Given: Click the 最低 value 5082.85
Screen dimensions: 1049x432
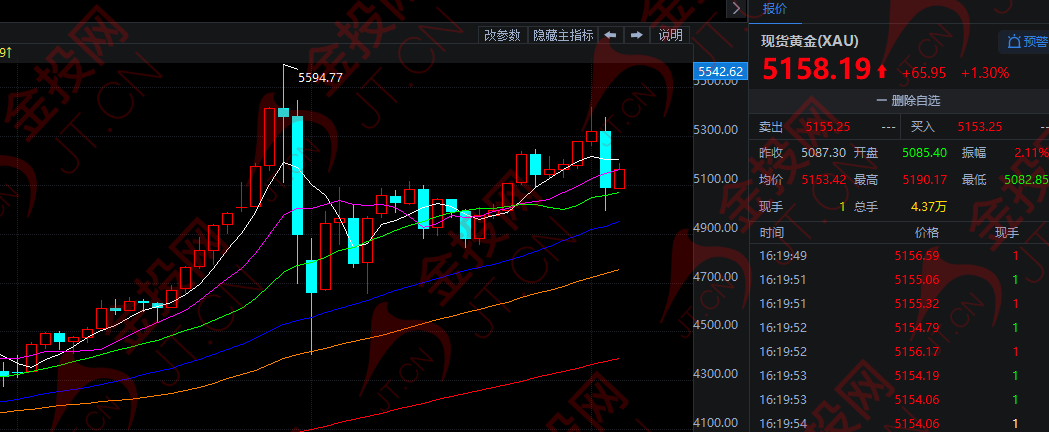Looking at the screenshot, I should pos(1026,179).
